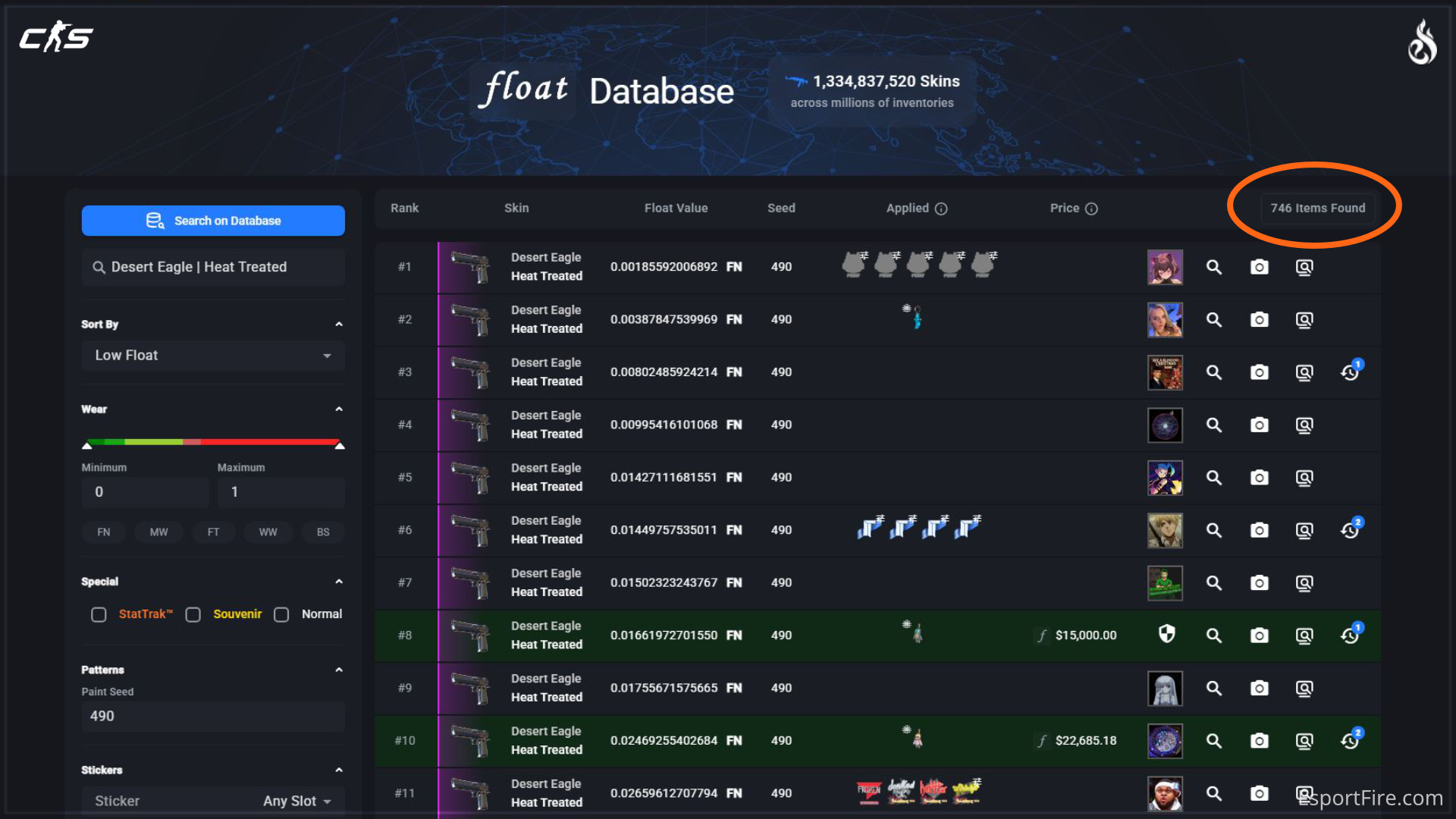This screenshot has height=819, width=1456.
Task: Open history icon for rank #6 row
Action: 1351,529
